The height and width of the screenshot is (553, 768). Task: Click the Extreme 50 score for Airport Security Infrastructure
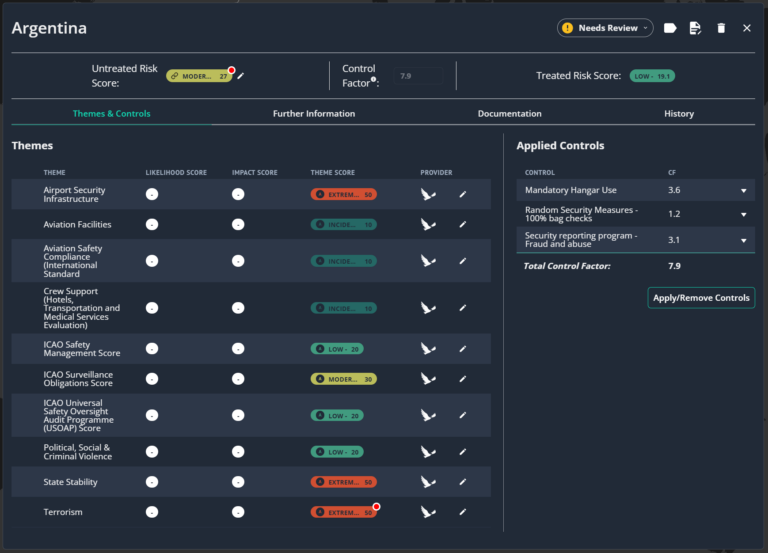pyautogui.click(x=344, y=194)
